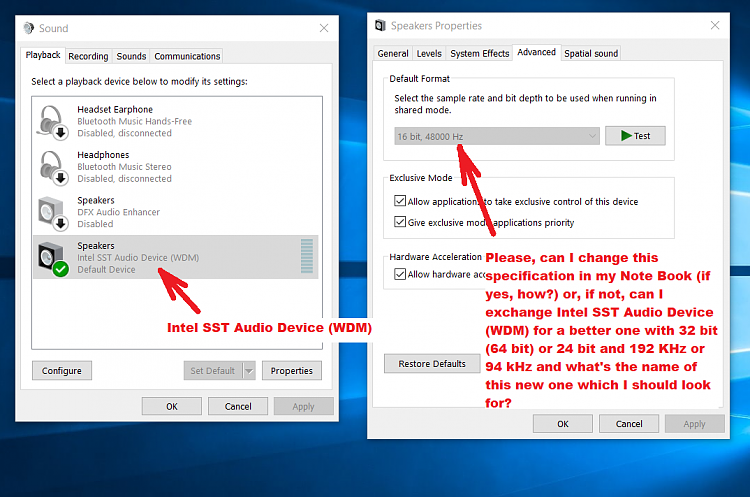Select 'Intel SST Audio Device (WDM)' list text

138,257
